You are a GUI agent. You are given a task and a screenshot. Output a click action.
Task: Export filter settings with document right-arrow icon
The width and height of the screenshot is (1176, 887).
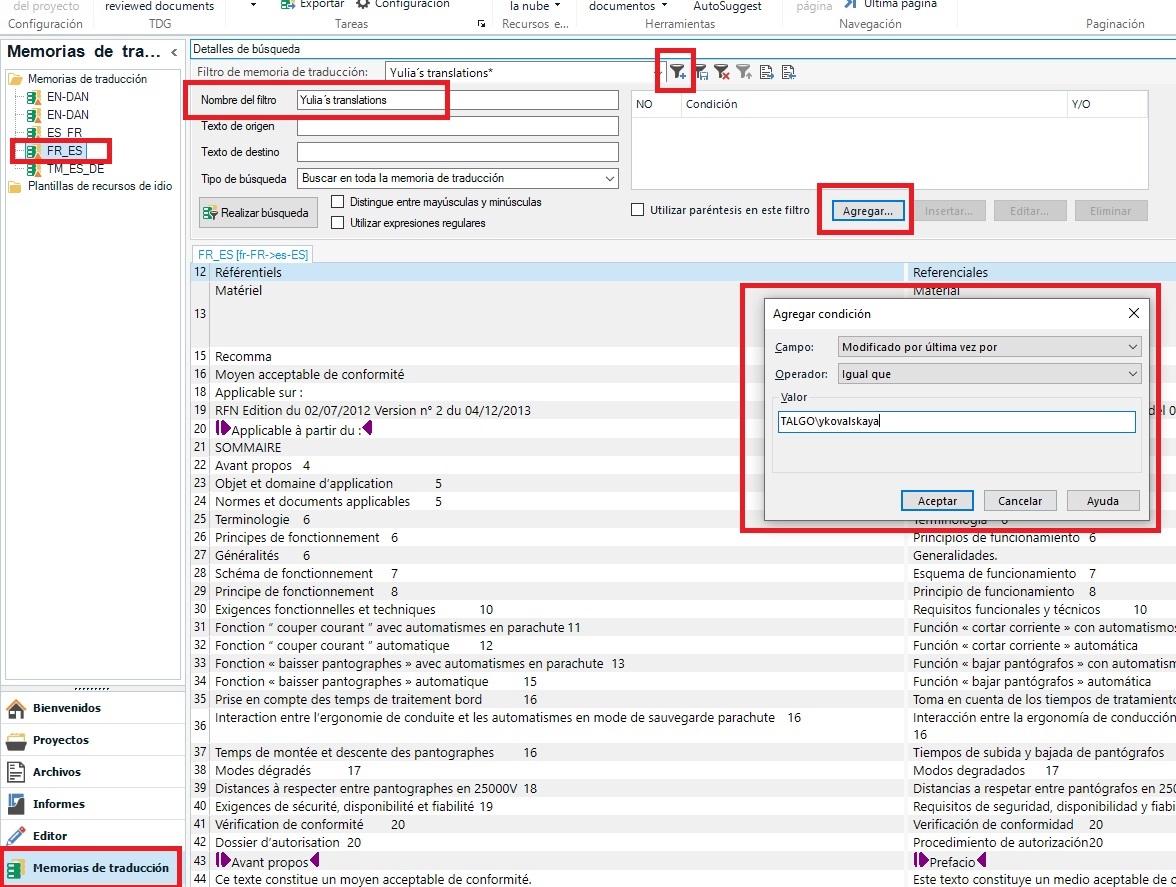click(x=766, y=72)
